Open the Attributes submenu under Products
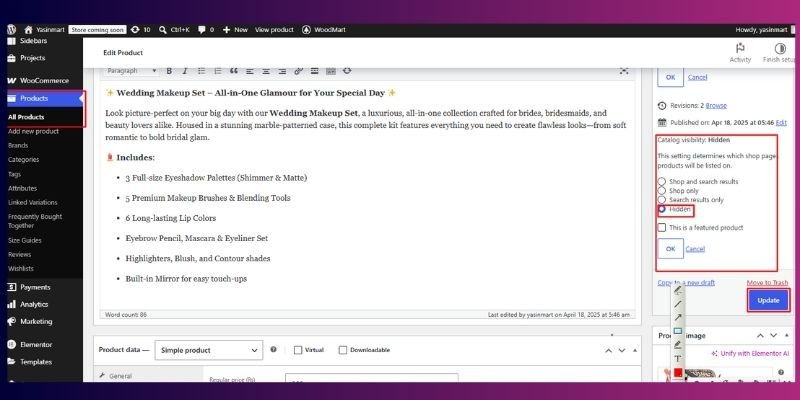This screenshot has width=800, height=400. click(22, 188)
